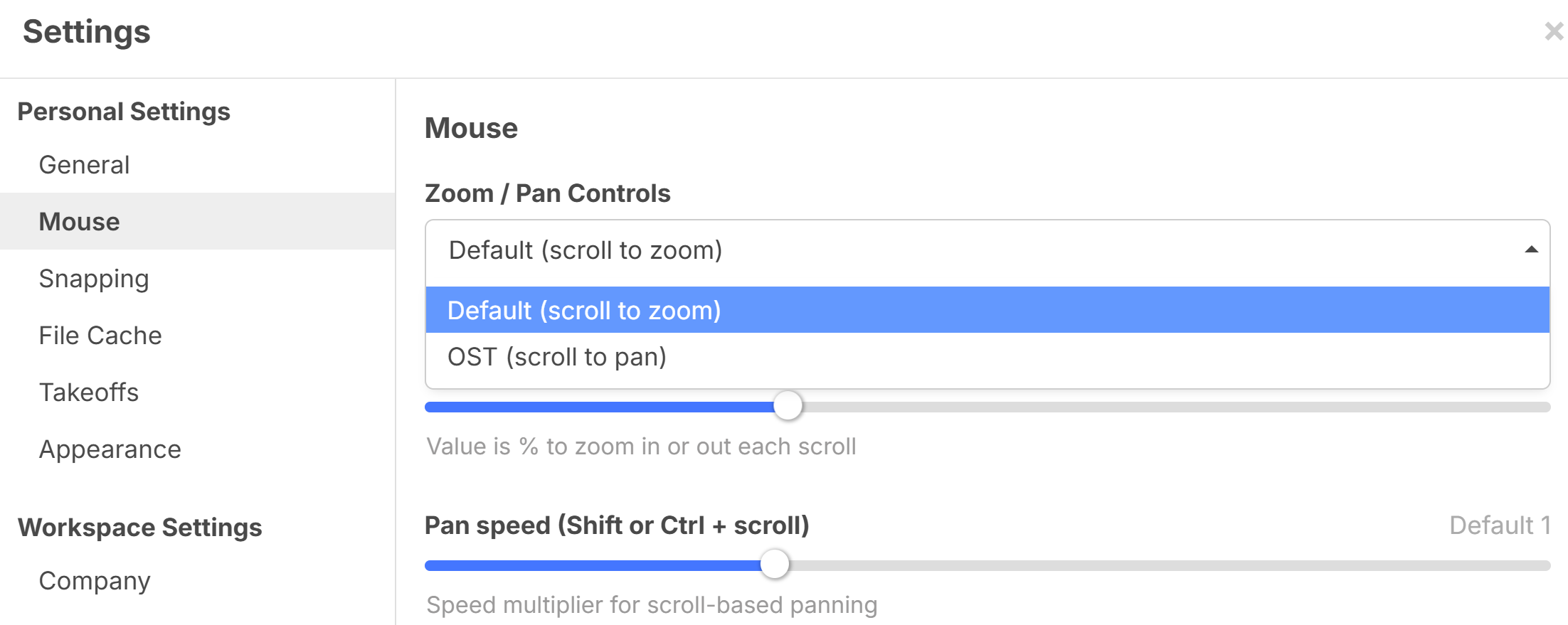1568x625 pixels.
Task: Select Mouse in the settings sidebar
Action: coord(79,222)
